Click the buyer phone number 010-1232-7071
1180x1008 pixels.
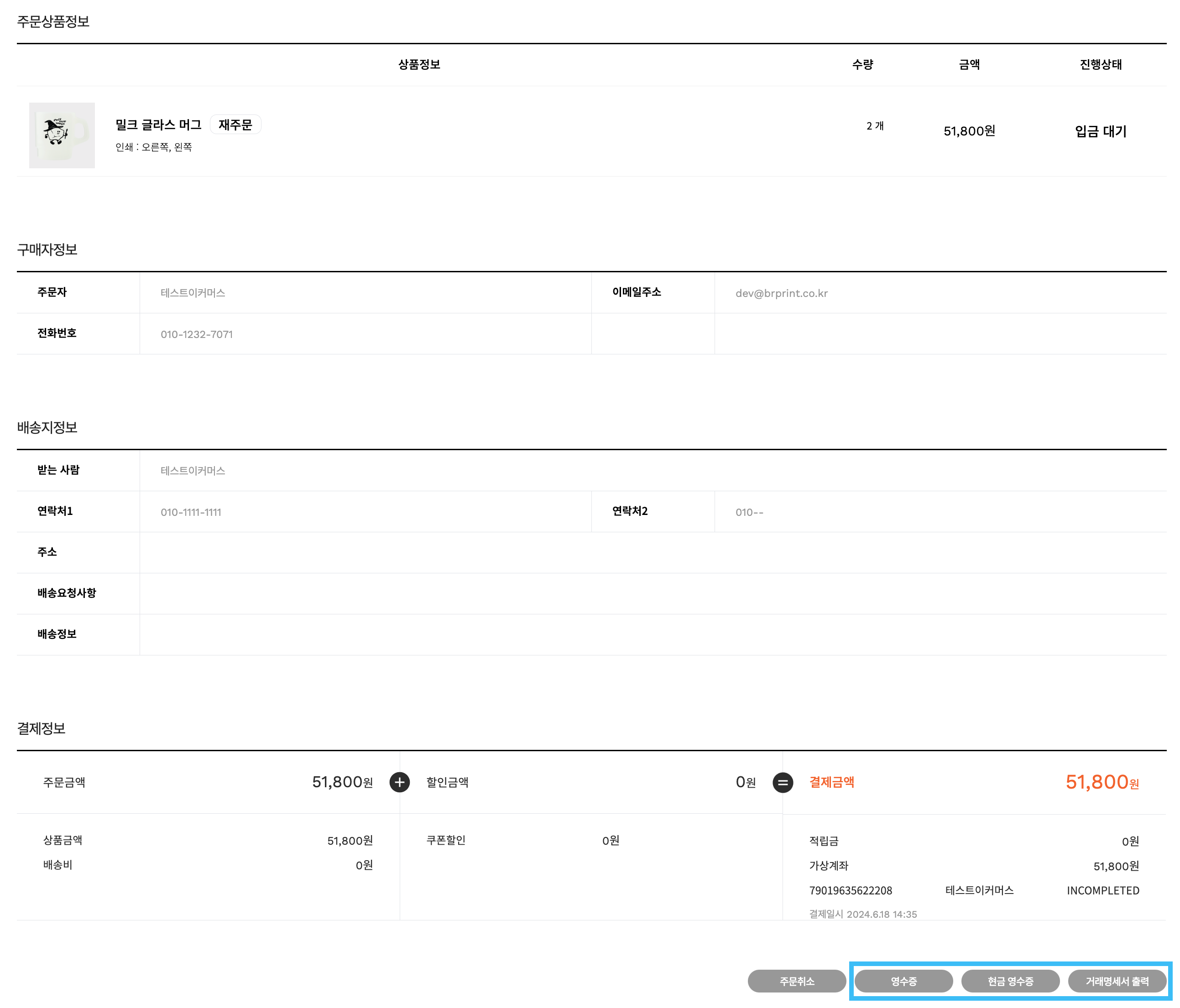point(197,334)
